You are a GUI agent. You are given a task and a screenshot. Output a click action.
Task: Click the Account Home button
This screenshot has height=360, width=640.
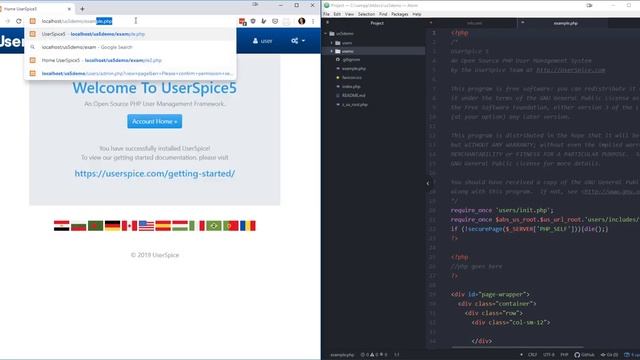coord(155,121)
